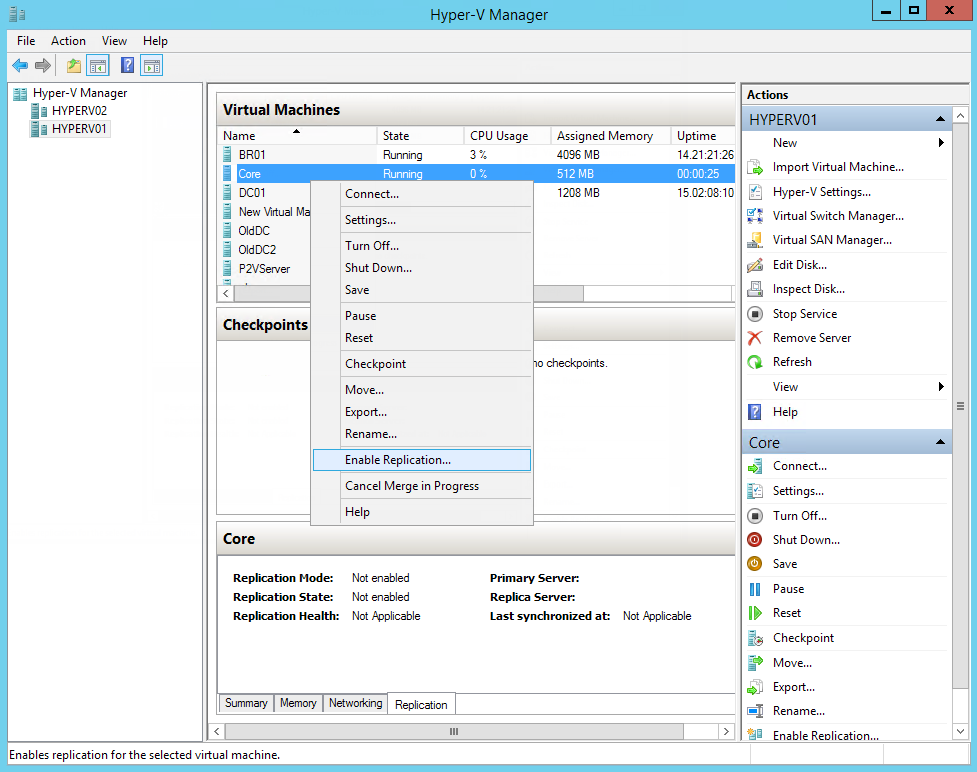Click the Hyper-V Settings icon
Viewport: 977px width, 772px height.
pyautogui.click(x=755, y=192)
